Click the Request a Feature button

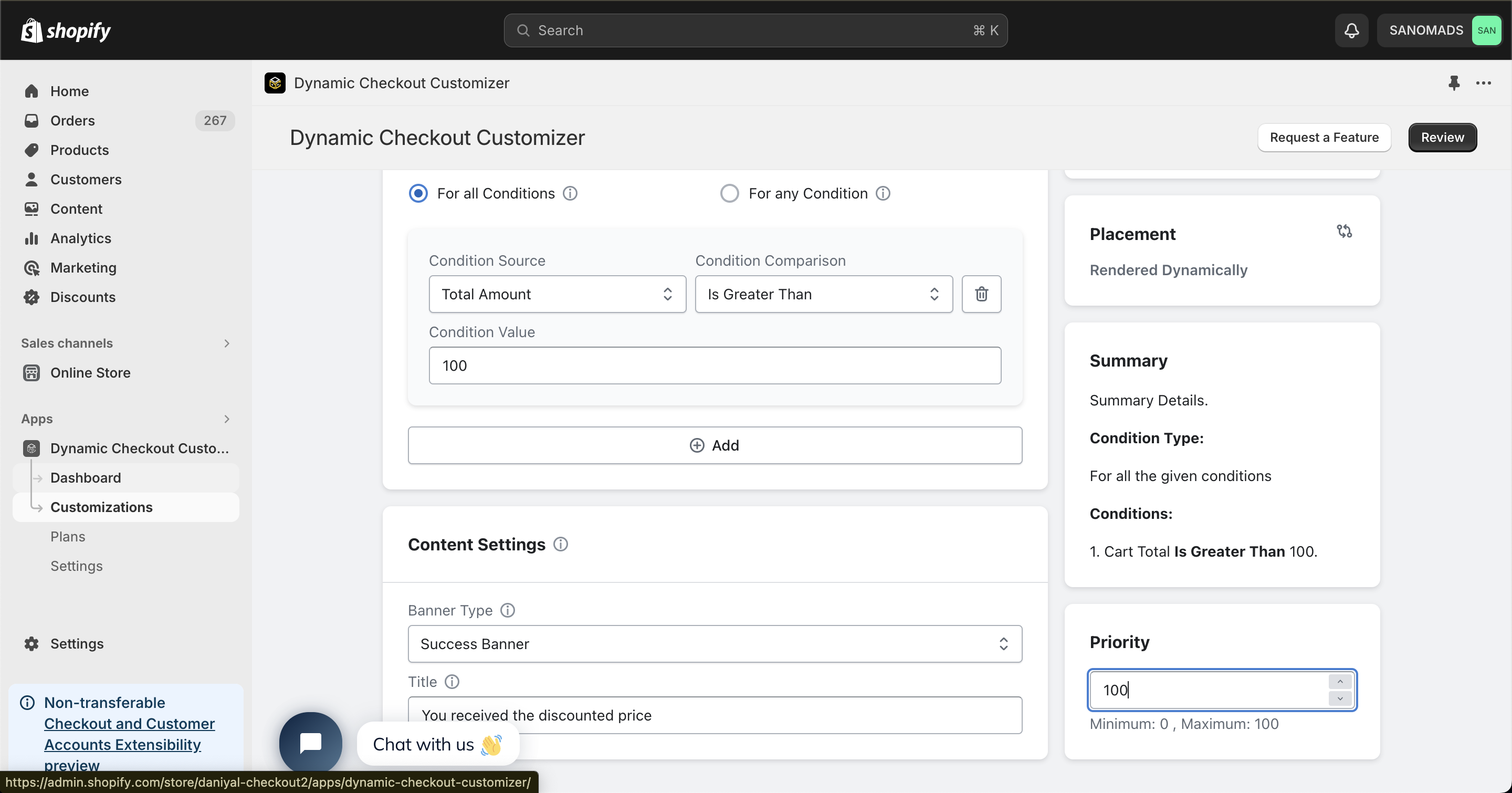[x=1324, y=138]
